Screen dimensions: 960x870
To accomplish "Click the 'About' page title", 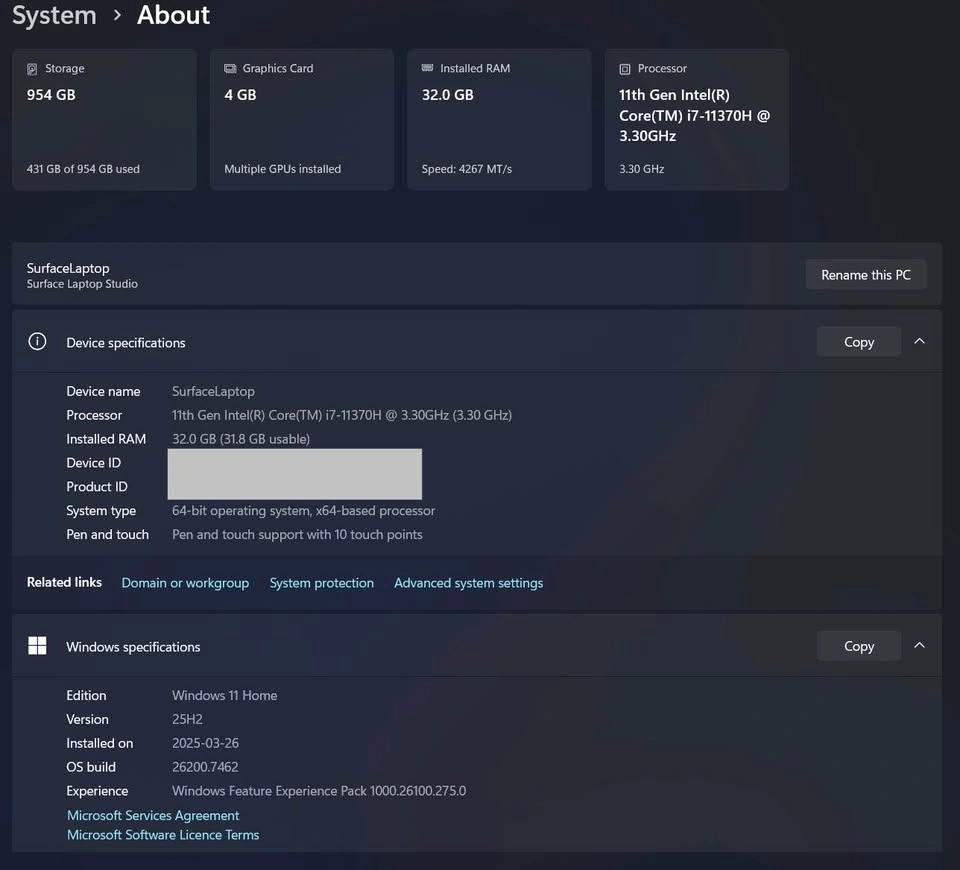I will point(173,15).
